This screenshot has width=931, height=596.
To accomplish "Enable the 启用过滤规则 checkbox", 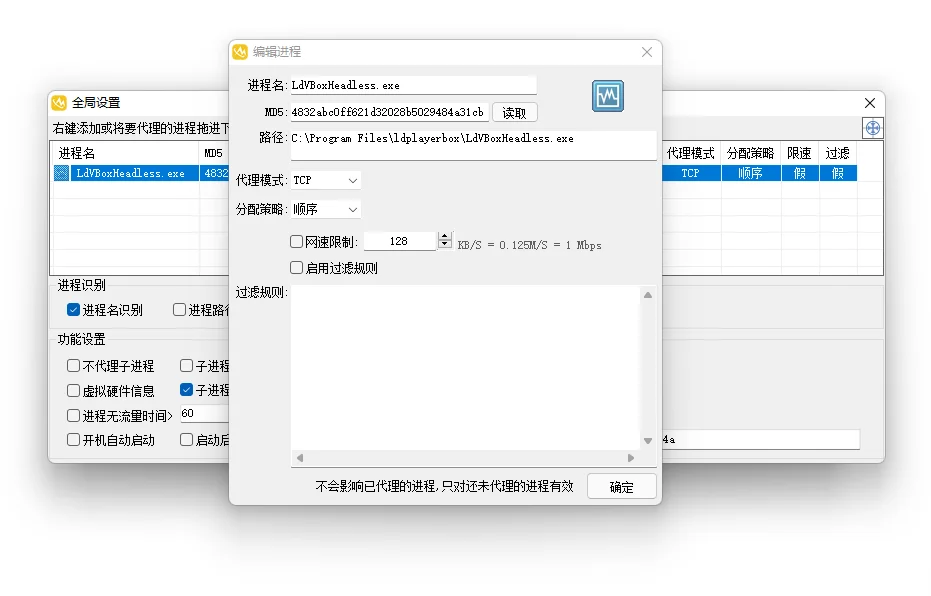I will coord(296,266).
